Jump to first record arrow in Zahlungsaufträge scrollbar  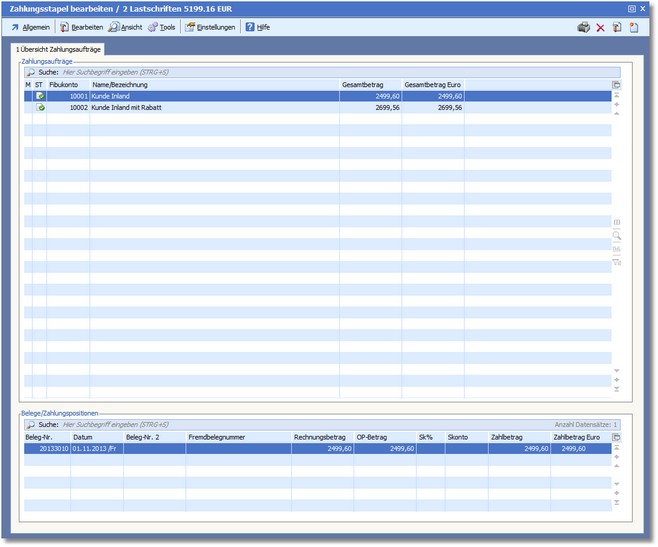[x=616, y=95]
